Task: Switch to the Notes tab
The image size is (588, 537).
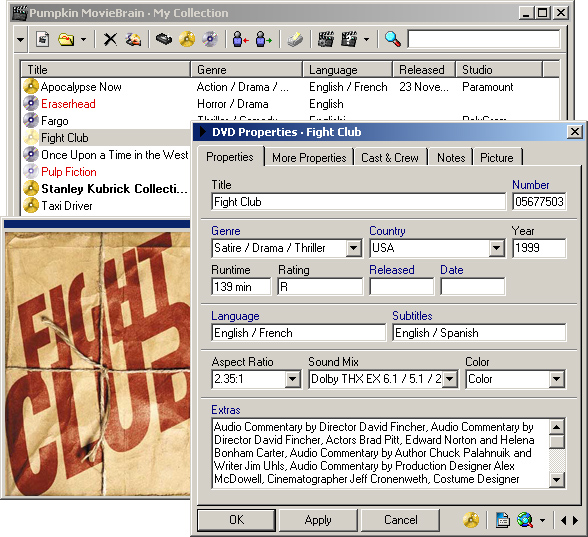Action: (451, 158)
